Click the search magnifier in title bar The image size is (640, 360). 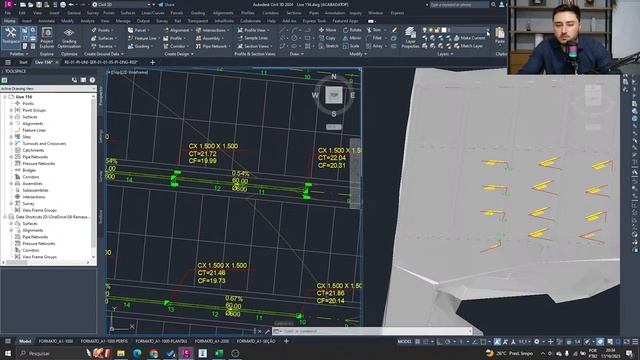pyautogui.click(x=493, y=4)
